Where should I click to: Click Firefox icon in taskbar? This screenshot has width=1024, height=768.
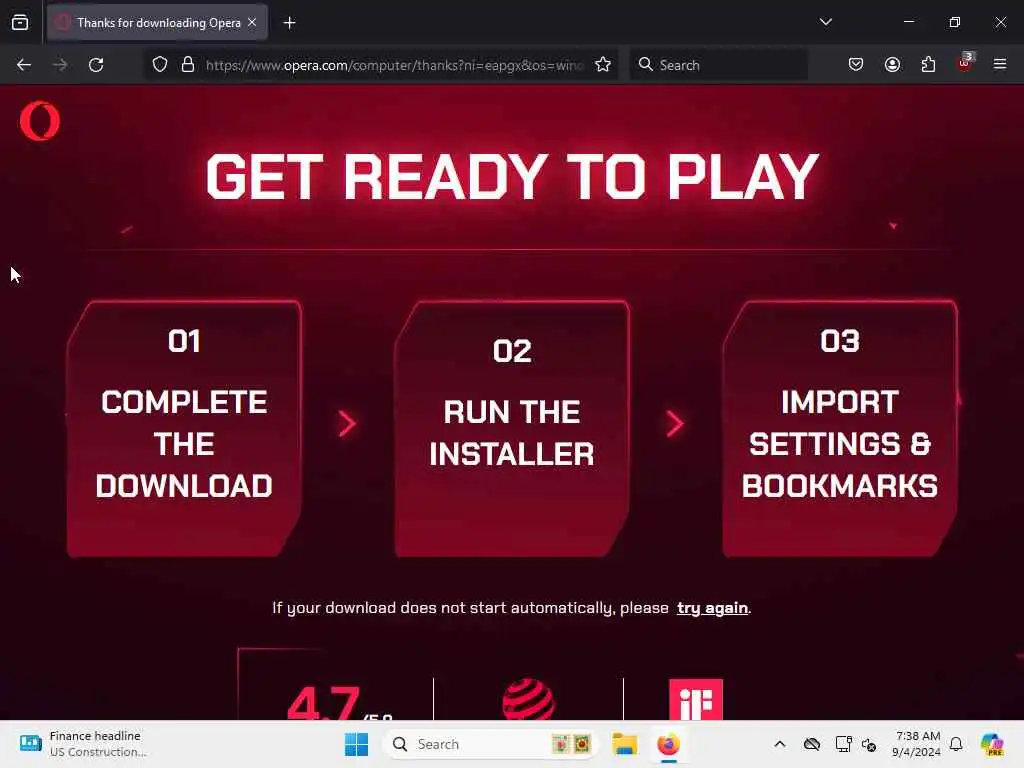click(669, 744)
